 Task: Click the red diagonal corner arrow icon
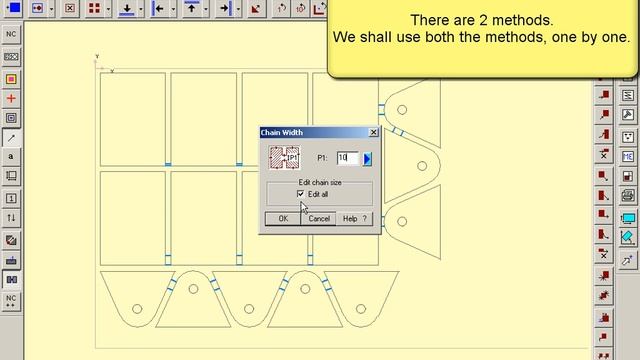pyautogui.click(x=256, y=8)
